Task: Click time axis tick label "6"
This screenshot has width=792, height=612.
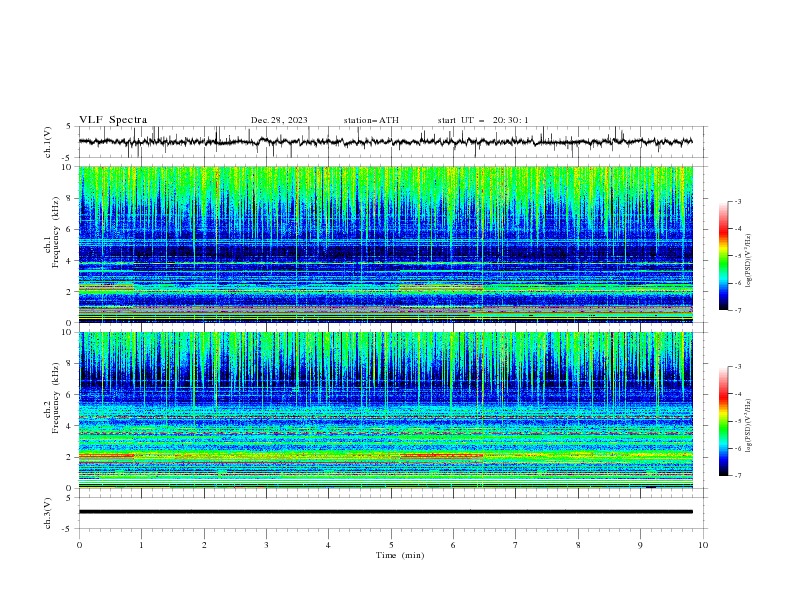Action: point(453,545)
